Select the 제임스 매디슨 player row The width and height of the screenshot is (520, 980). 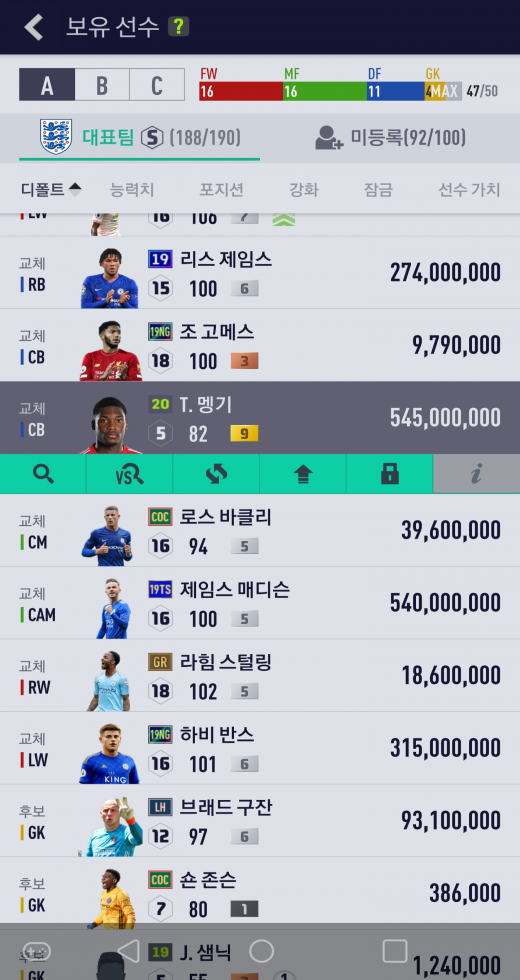point(260,603)
